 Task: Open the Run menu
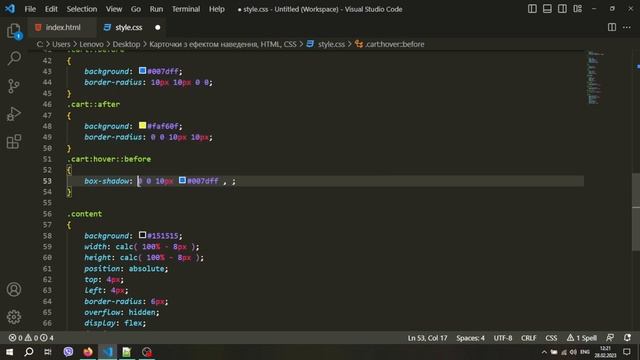point(156,9)
